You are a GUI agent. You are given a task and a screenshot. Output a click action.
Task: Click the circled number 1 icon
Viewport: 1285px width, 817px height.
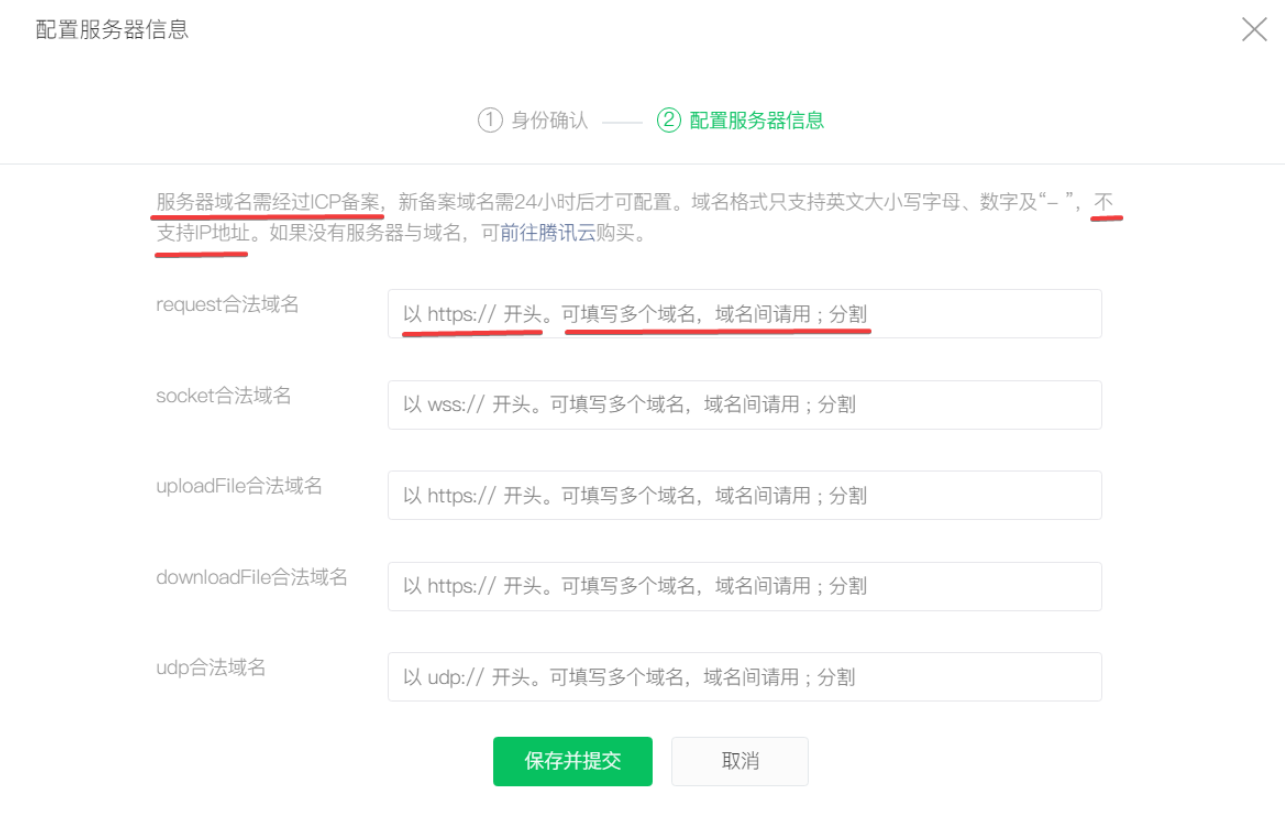[x=489, y=120]
